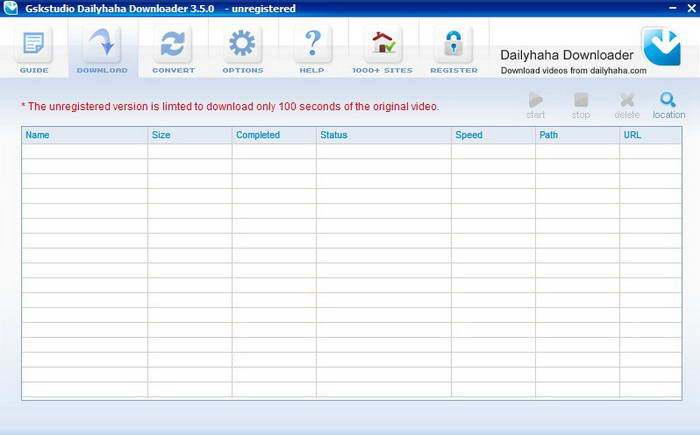Viewport: 700px width, 435px height.
Task: Click the Dailyhaha Downloader logo icon
Action: coord(662,46)
